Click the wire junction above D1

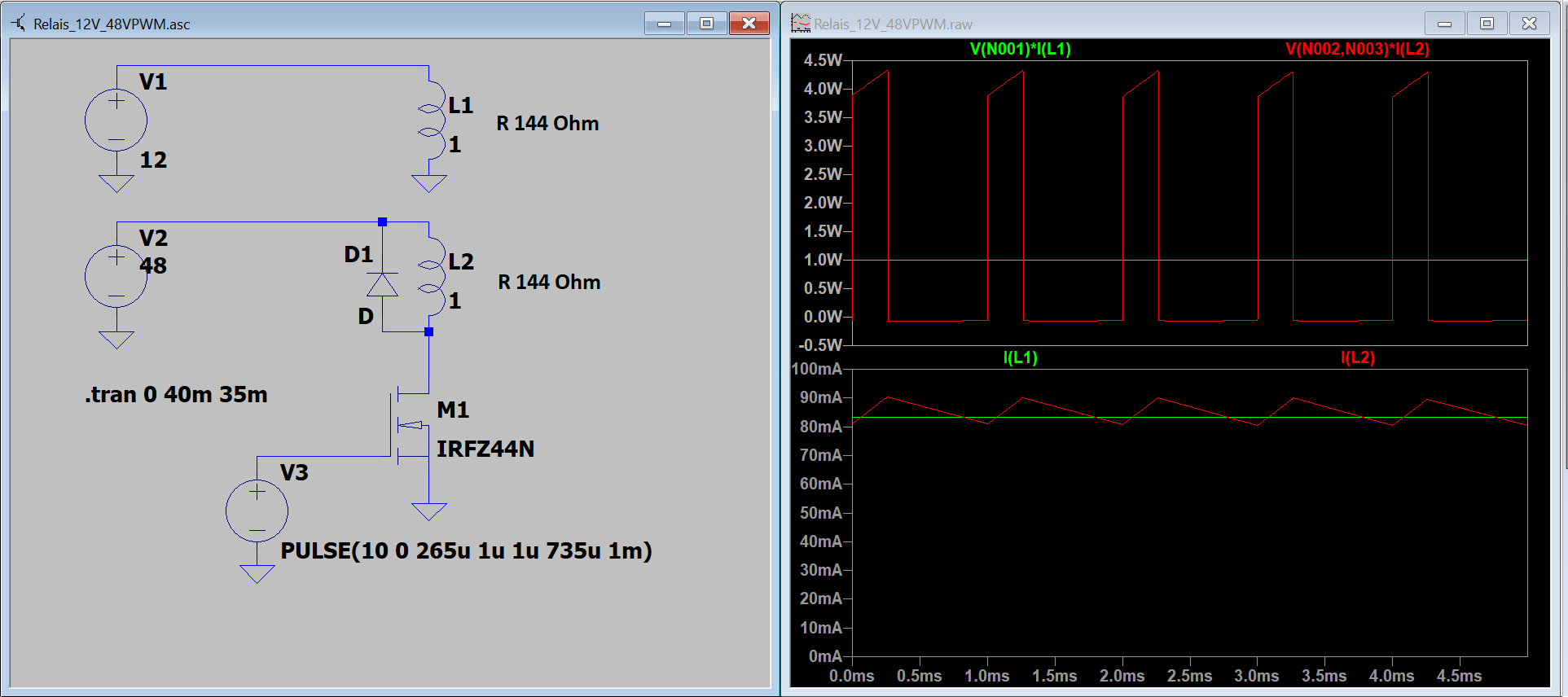pyautogui.click(x=382, y=221)
